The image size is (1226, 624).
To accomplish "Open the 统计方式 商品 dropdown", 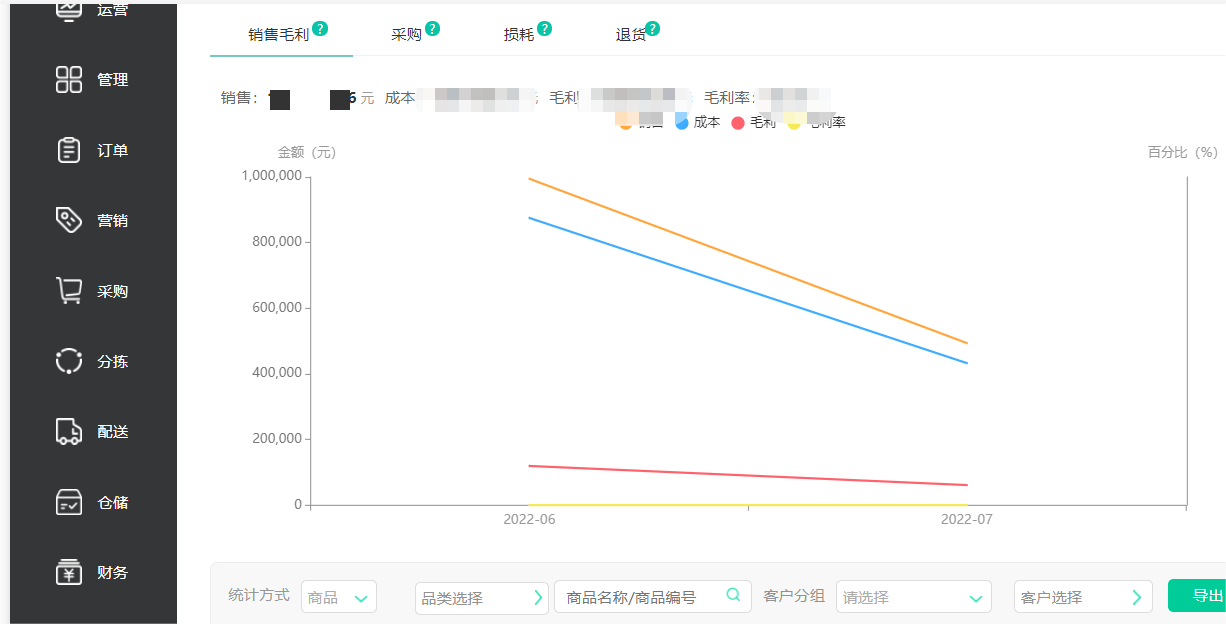I will 339,594.
